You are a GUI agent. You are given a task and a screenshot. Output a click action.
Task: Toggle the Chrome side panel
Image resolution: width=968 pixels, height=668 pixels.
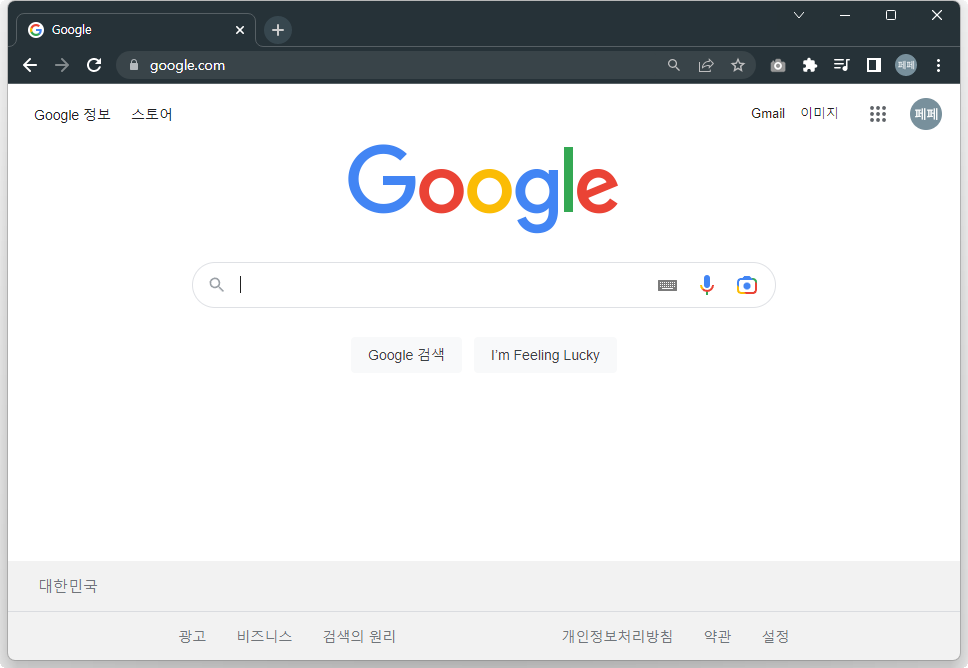(874, 65)
